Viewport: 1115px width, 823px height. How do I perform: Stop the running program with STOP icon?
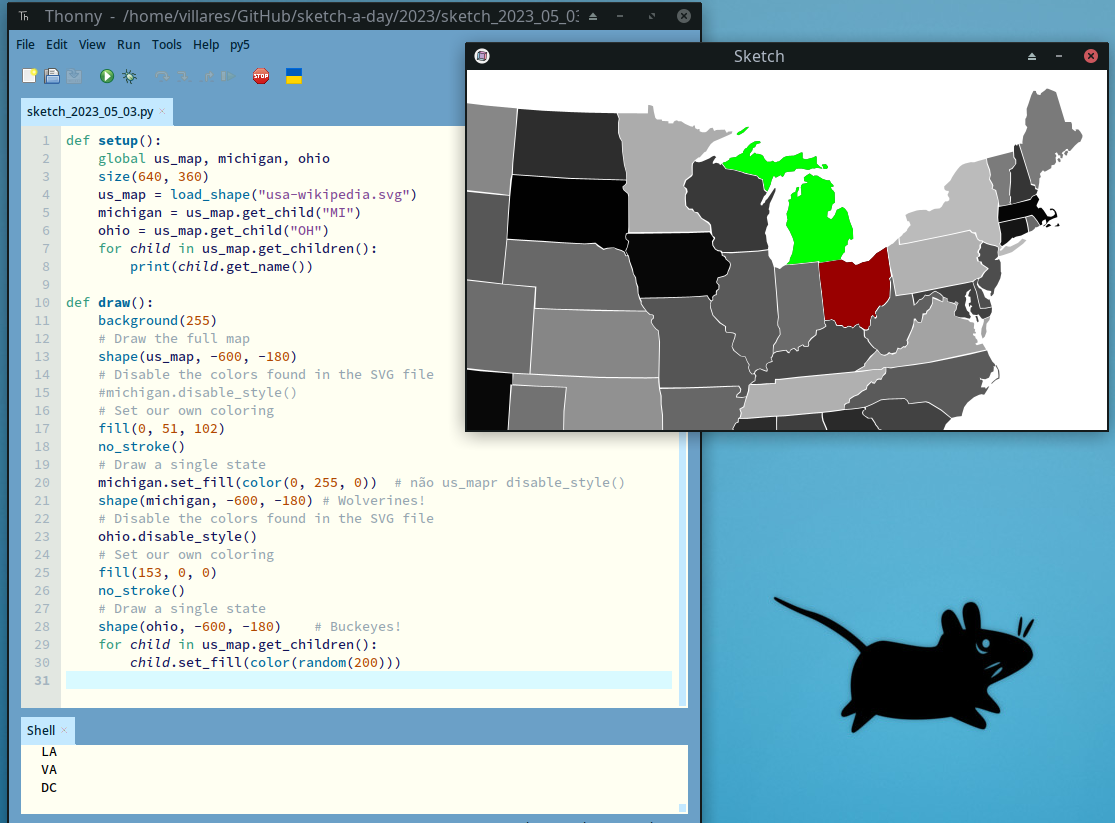point(261,76)
